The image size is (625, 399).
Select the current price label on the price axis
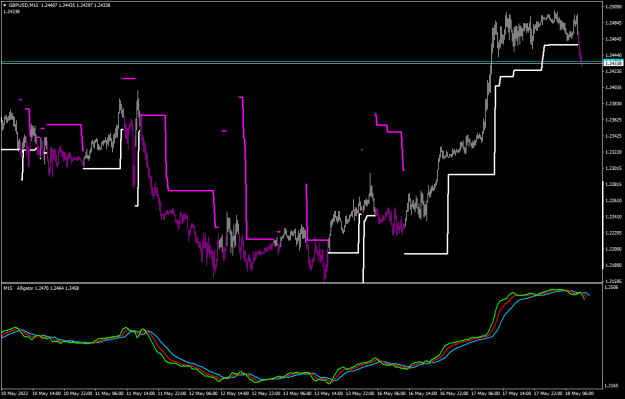click(x=614, y=63)
